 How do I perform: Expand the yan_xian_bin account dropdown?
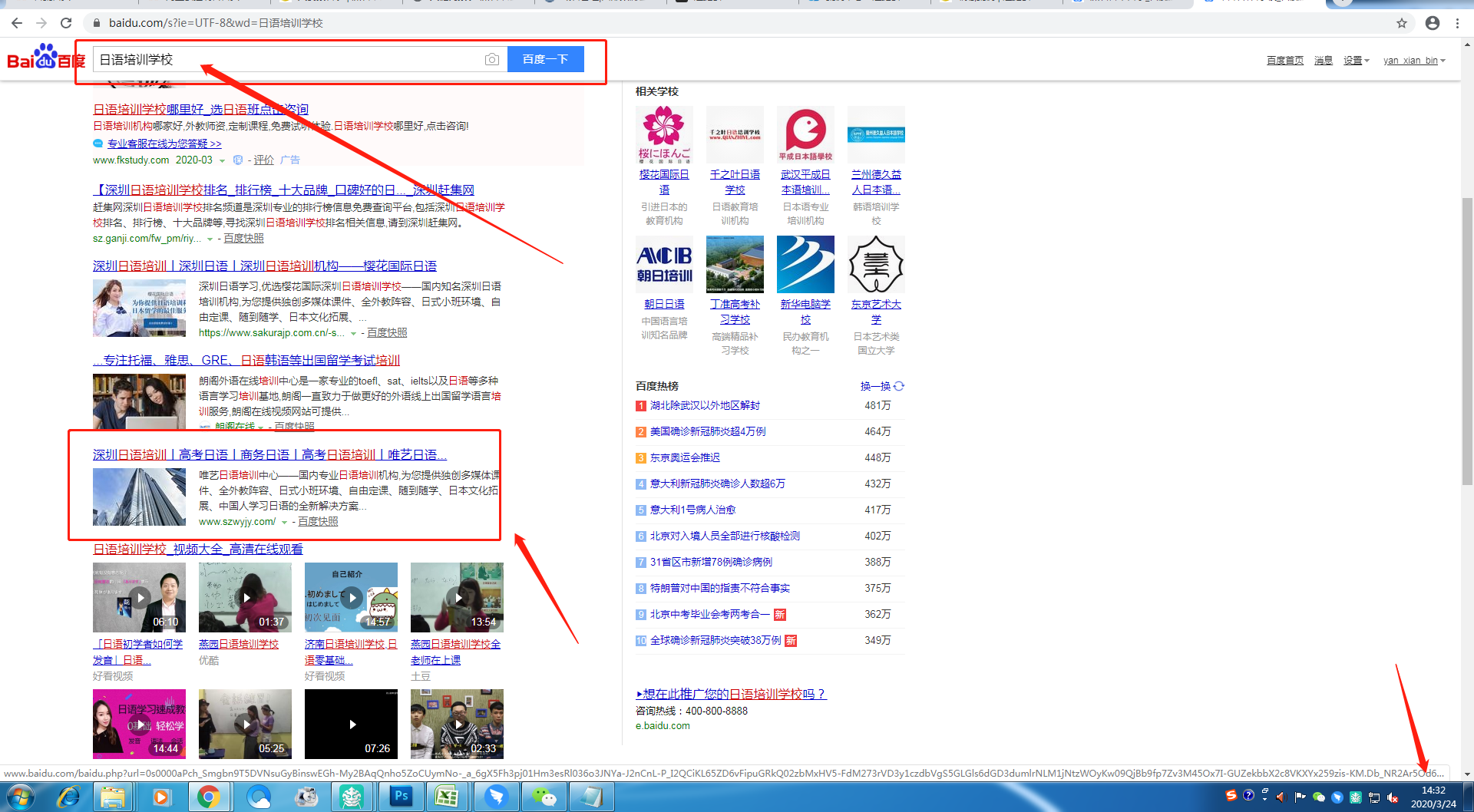click(x=1414, y=61)
